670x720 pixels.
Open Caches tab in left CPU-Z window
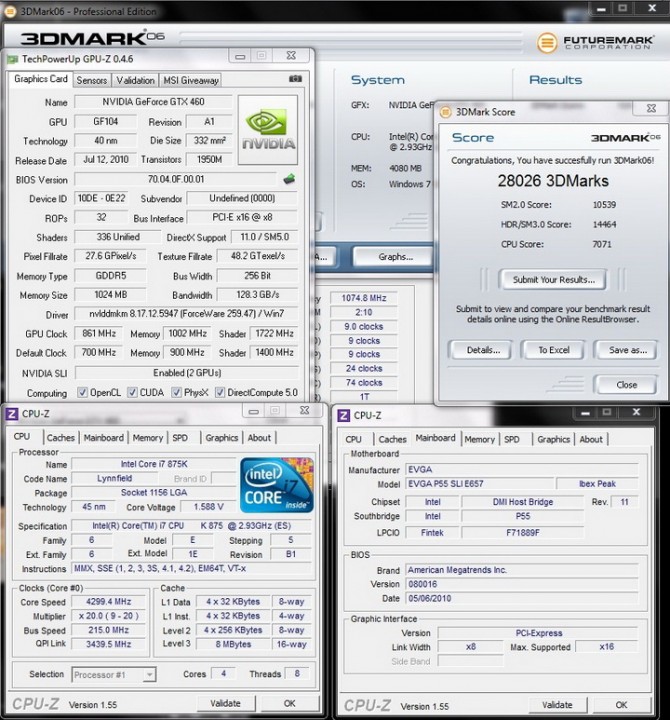pos(61,438)
